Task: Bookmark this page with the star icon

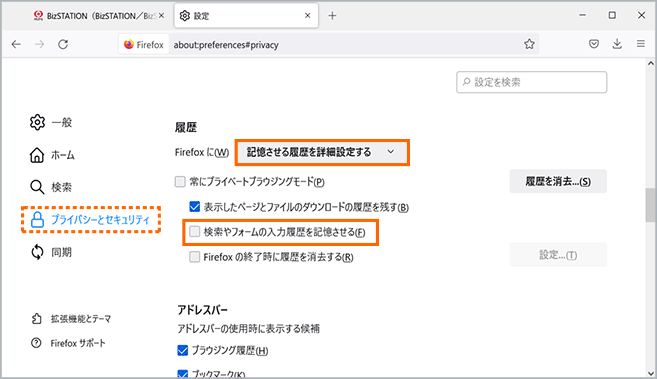Action: coord(529,44)
